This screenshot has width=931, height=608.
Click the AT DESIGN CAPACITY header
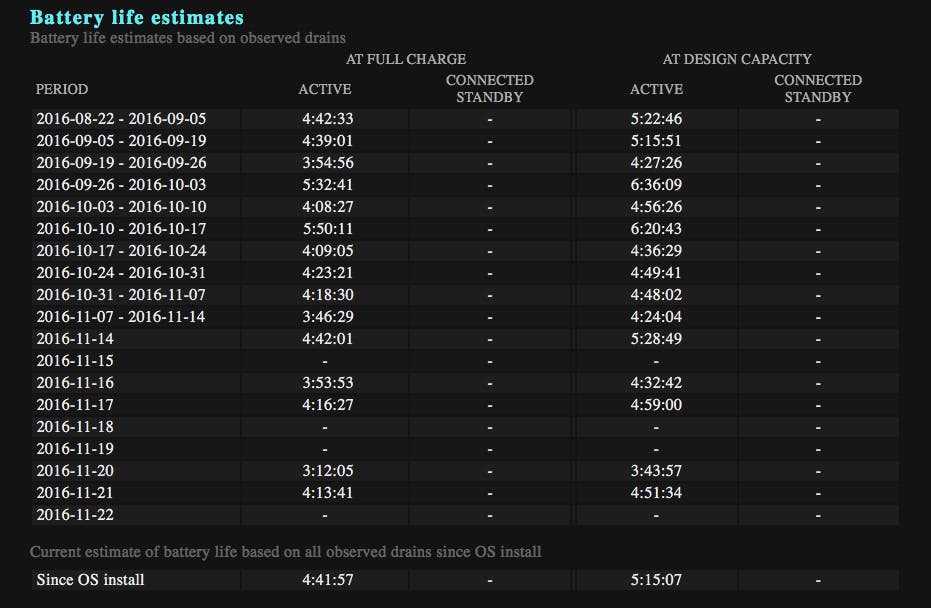737,59
